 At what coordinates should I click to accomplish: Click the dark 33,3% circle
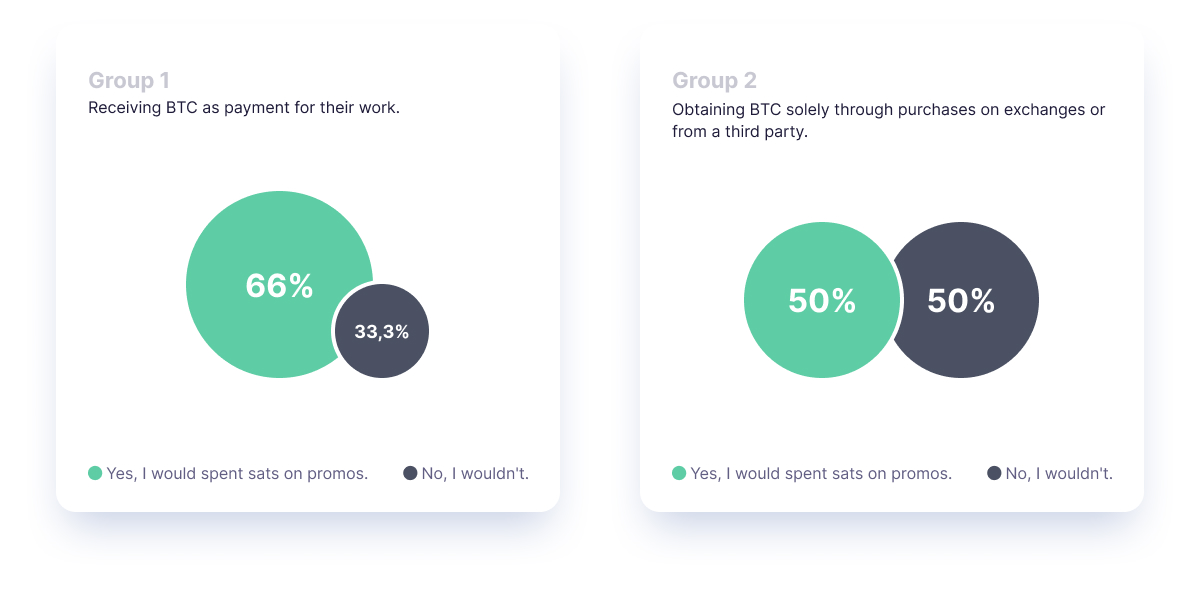pyautogui.click(x=382, y=332)
